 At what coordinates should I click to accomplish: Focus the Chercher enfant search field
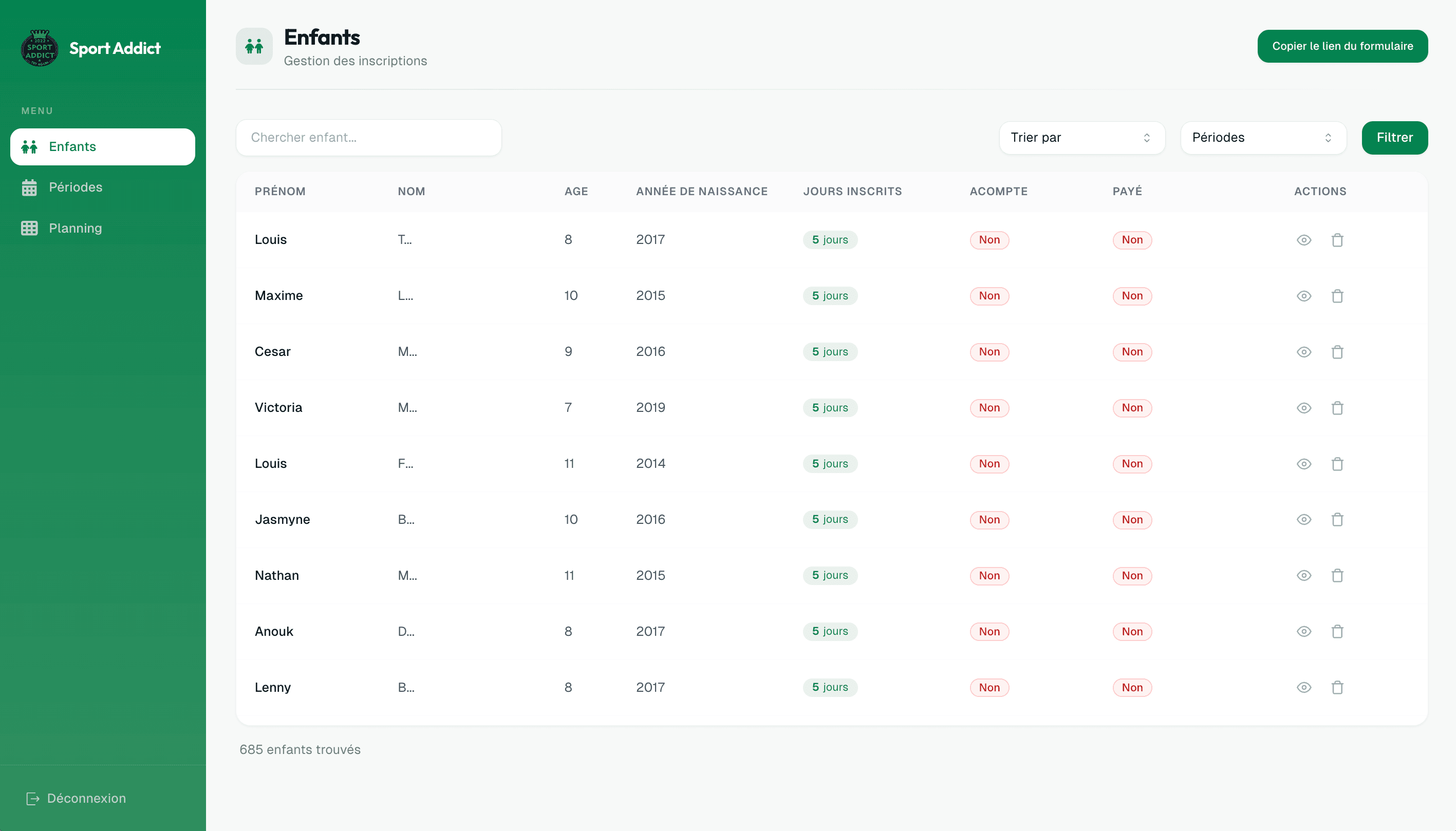[x=368, y=138]
